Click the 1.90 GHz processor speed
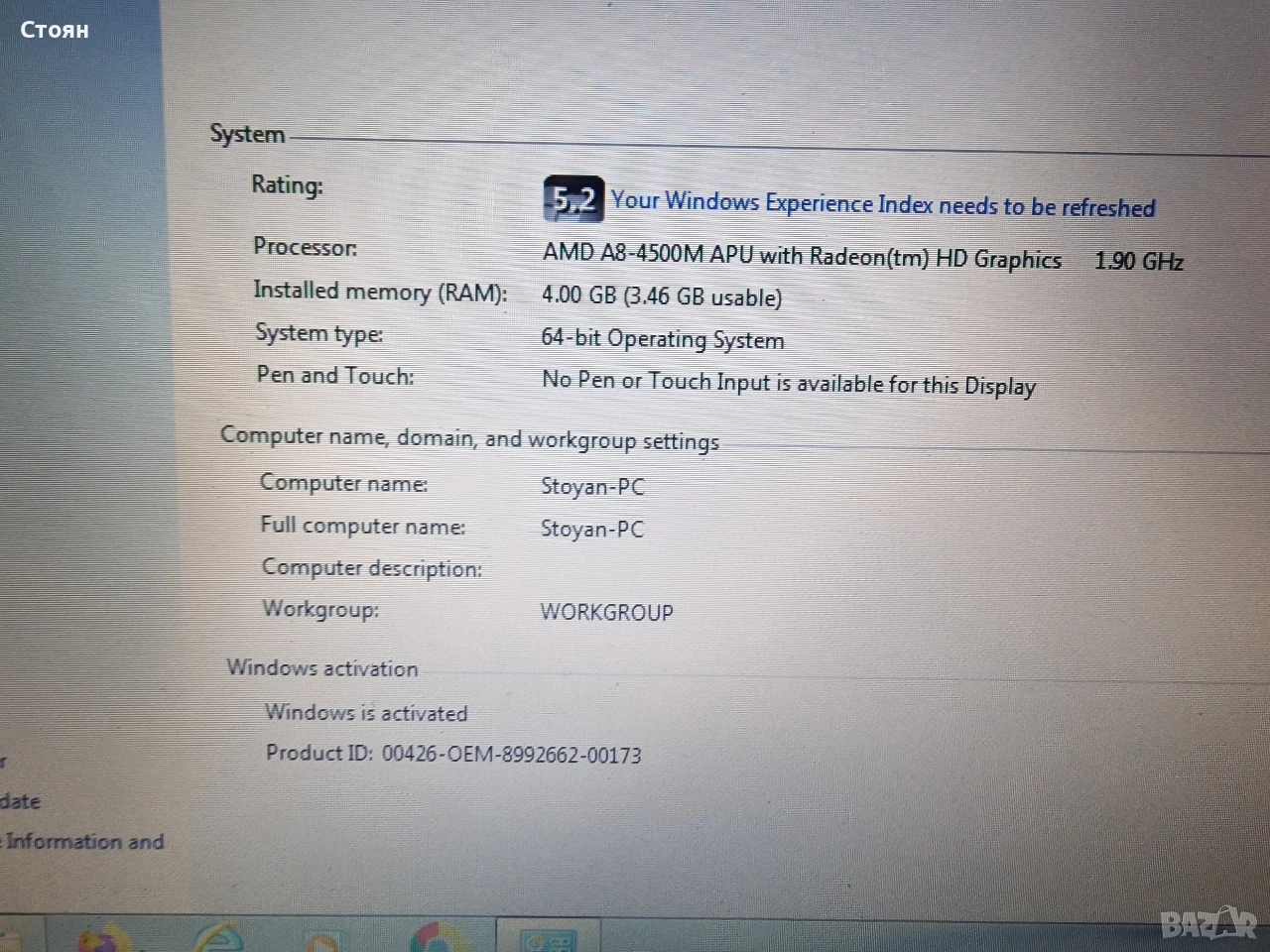The height and width of the screenshot is (952, 1270). (x=1139, y=261)
